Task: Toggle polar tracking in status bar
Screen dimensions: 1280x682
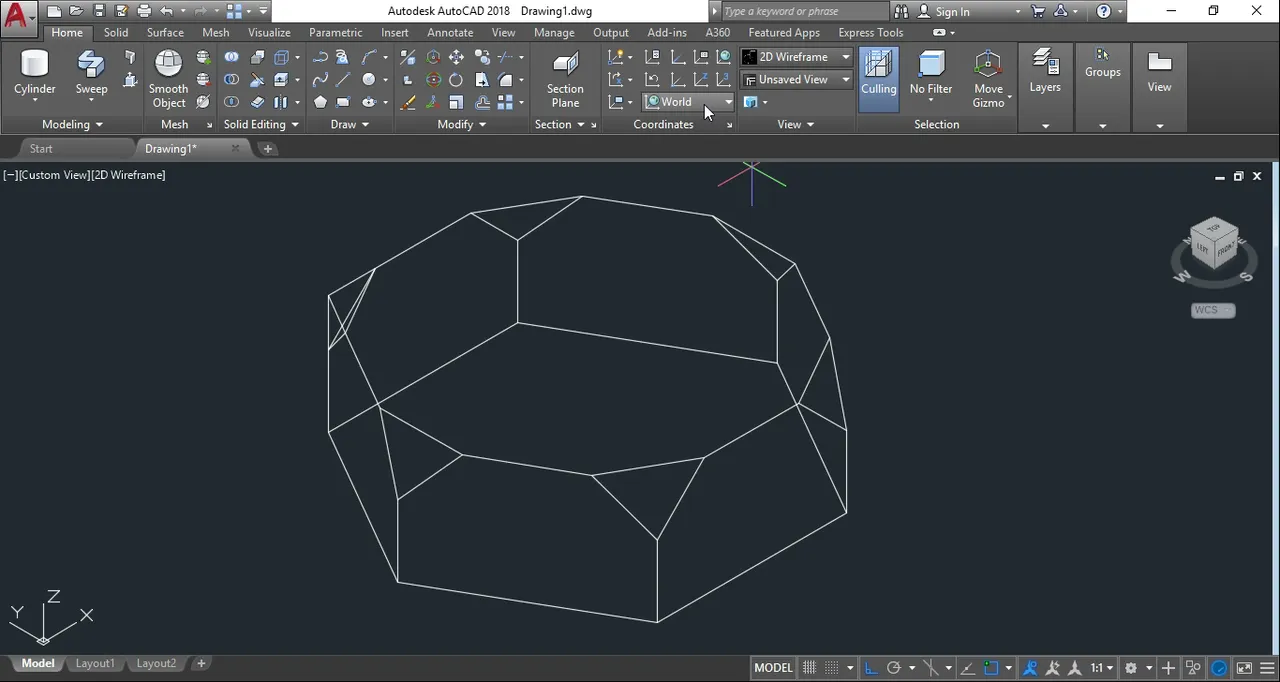Action: tap(894, 668)
